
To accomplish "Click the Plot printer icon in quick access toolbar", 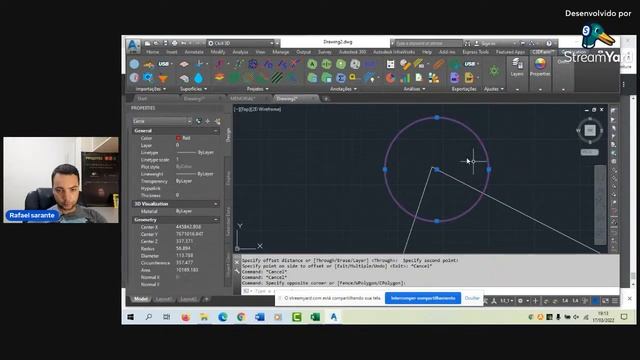I will pos(175,43).
